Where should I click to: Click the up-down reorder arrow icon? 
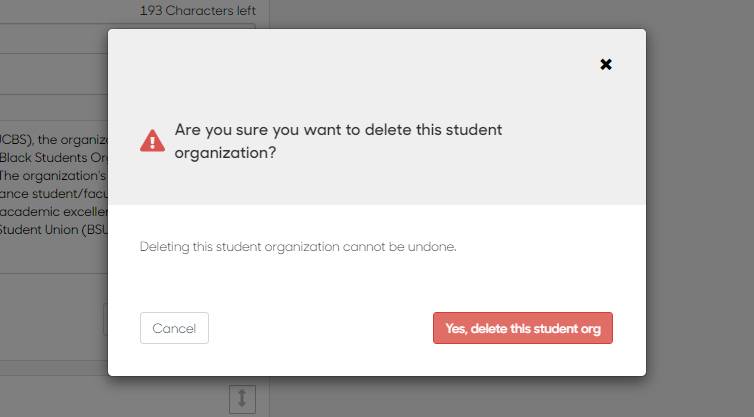click(x=242, y=399)
